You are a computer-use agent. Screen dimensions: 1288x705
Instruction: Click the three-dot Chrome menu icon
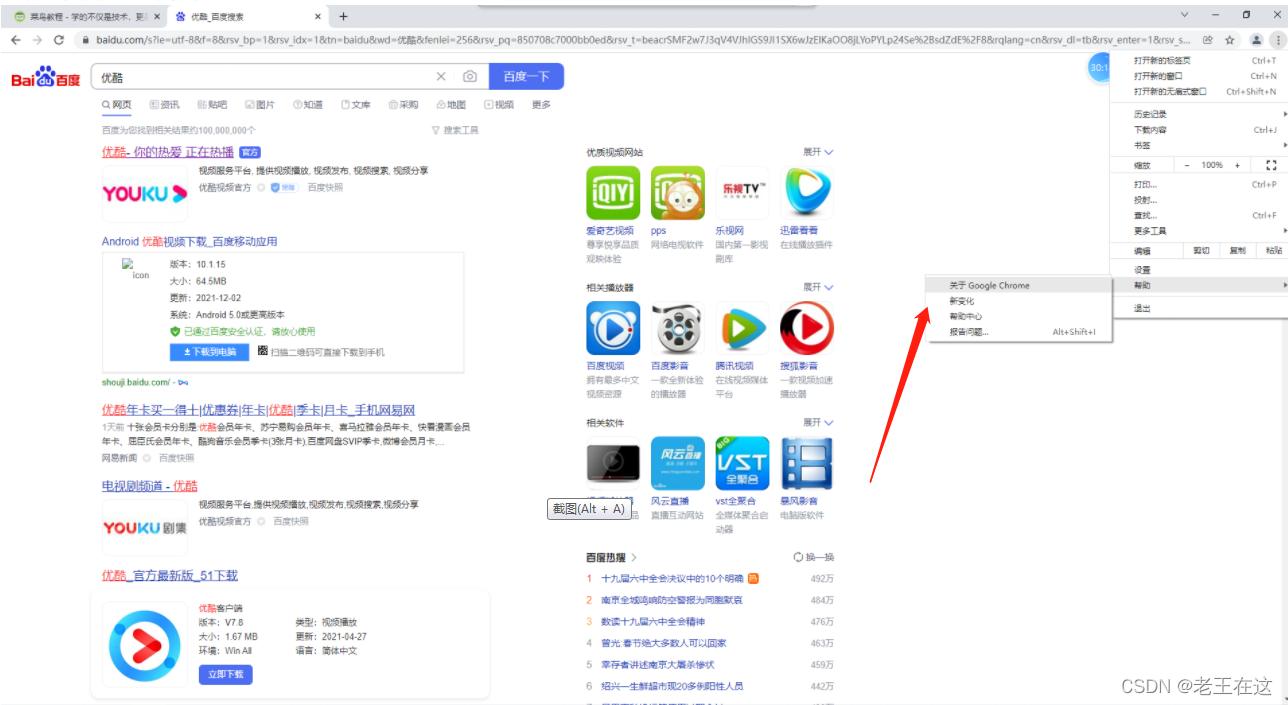(1277, 40)
